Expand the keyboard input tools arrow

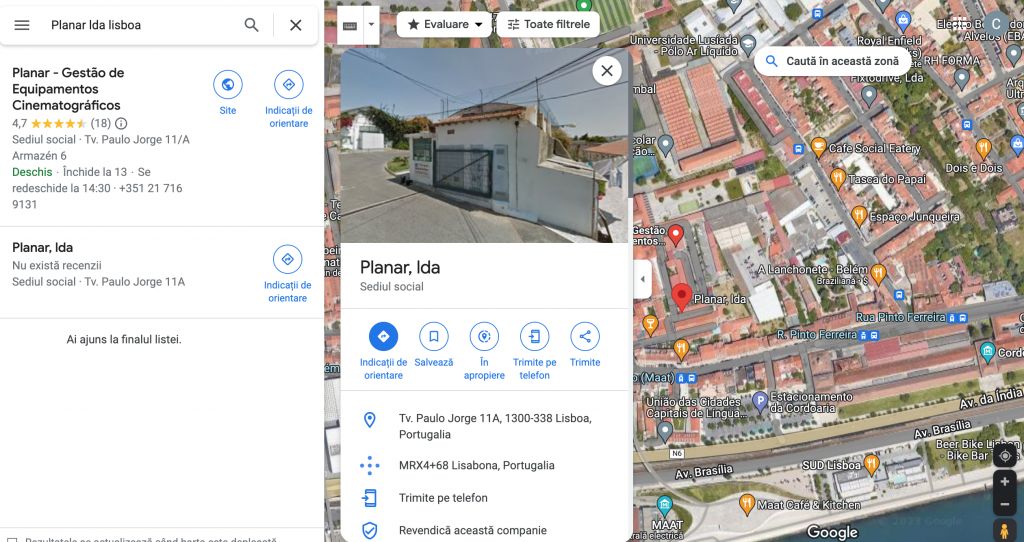click(371, 25)
